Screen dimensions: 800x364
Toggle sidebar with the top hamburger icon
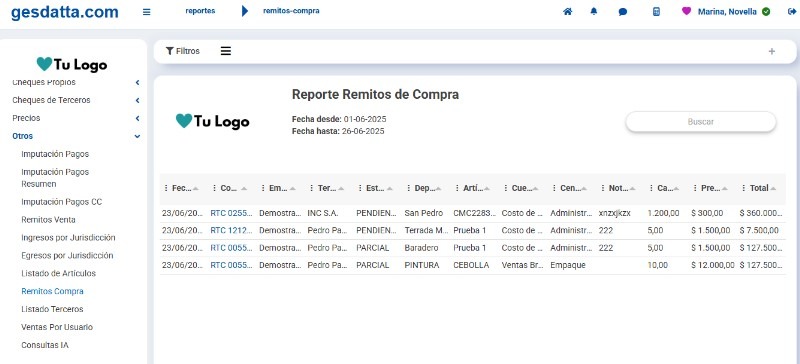point(146,12)
